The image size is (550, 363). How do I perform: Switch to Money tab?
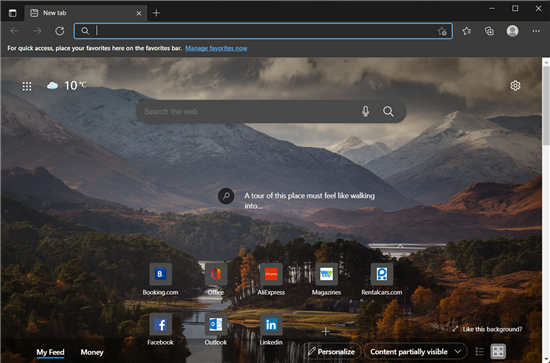tap(92, 352)
